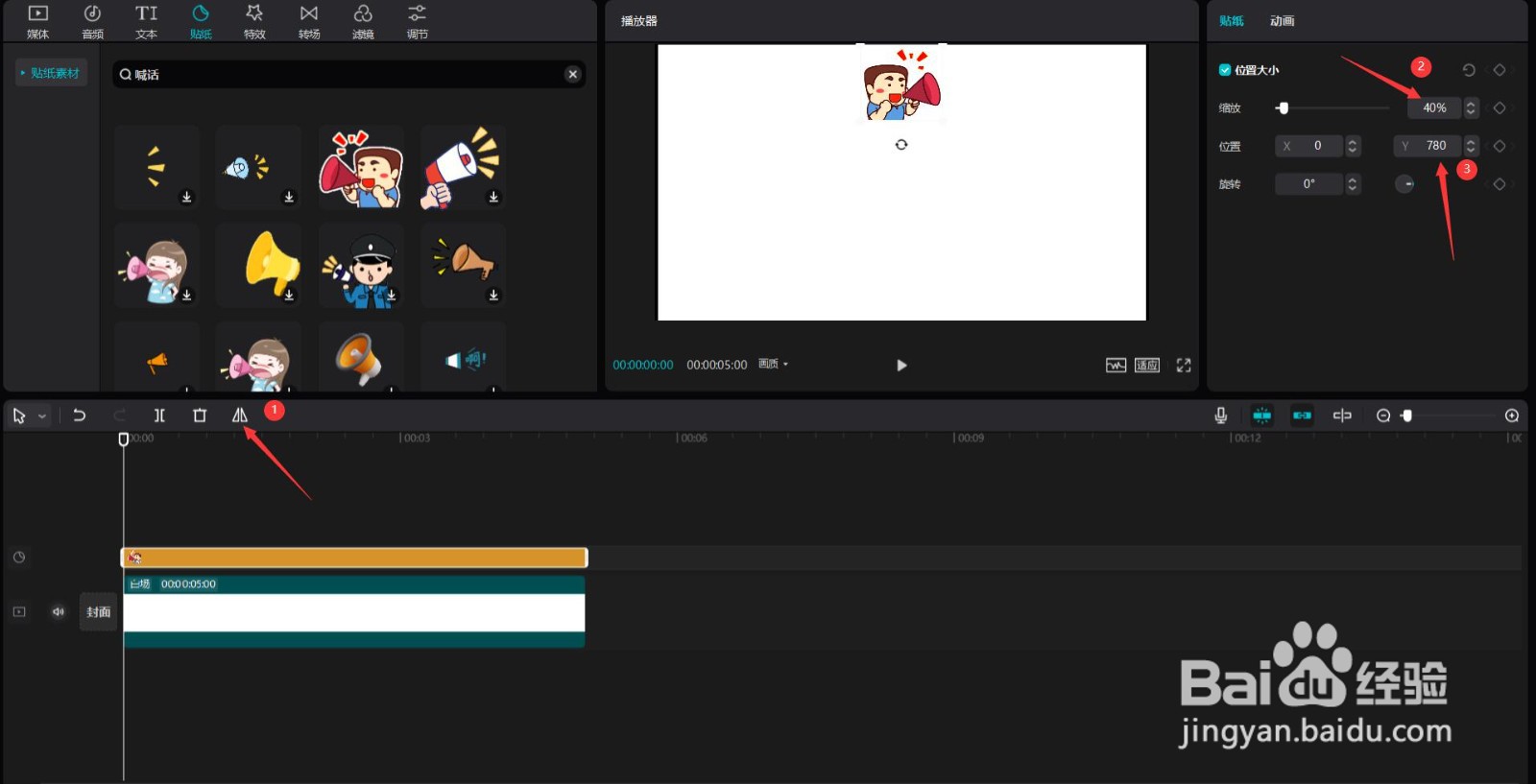Undo the last action
Viewport: 1536px width, 784px height.
pos(80,416)
